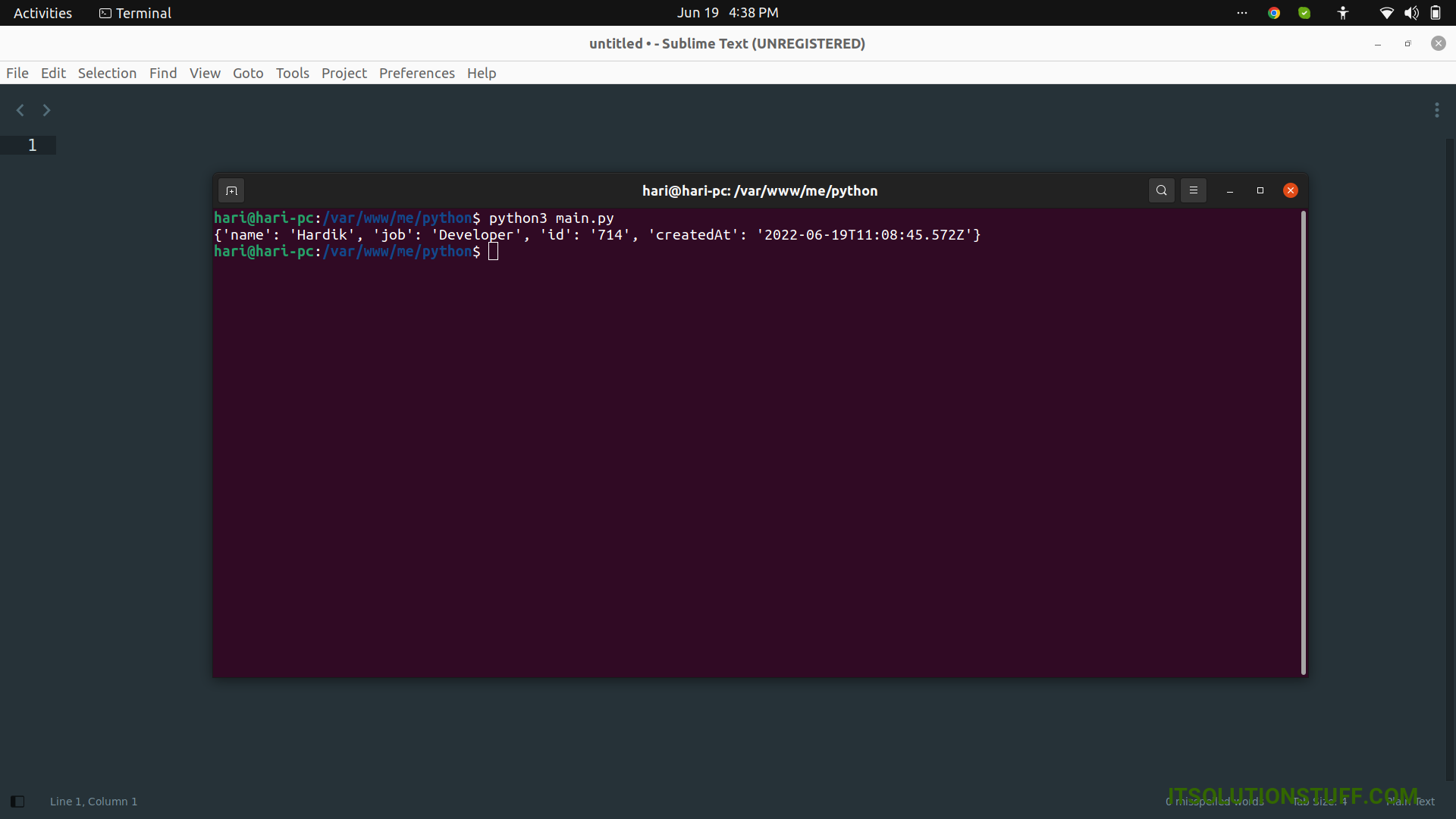
Task: Open the File menu
Action: [17, 73]
